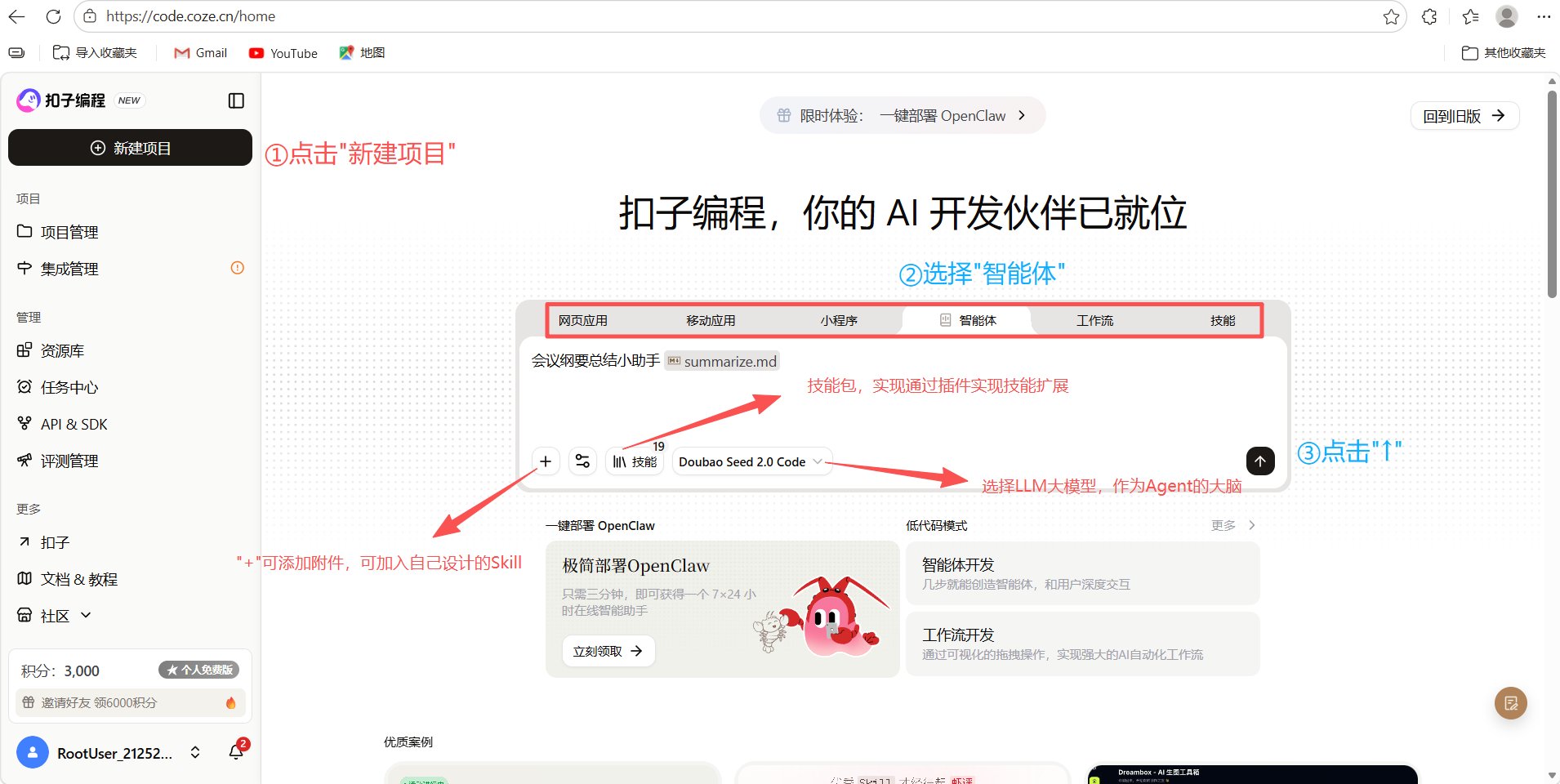Screen dimensions: 1560x784
Task: Open the settings sliders icon
Action: point(582,461)
